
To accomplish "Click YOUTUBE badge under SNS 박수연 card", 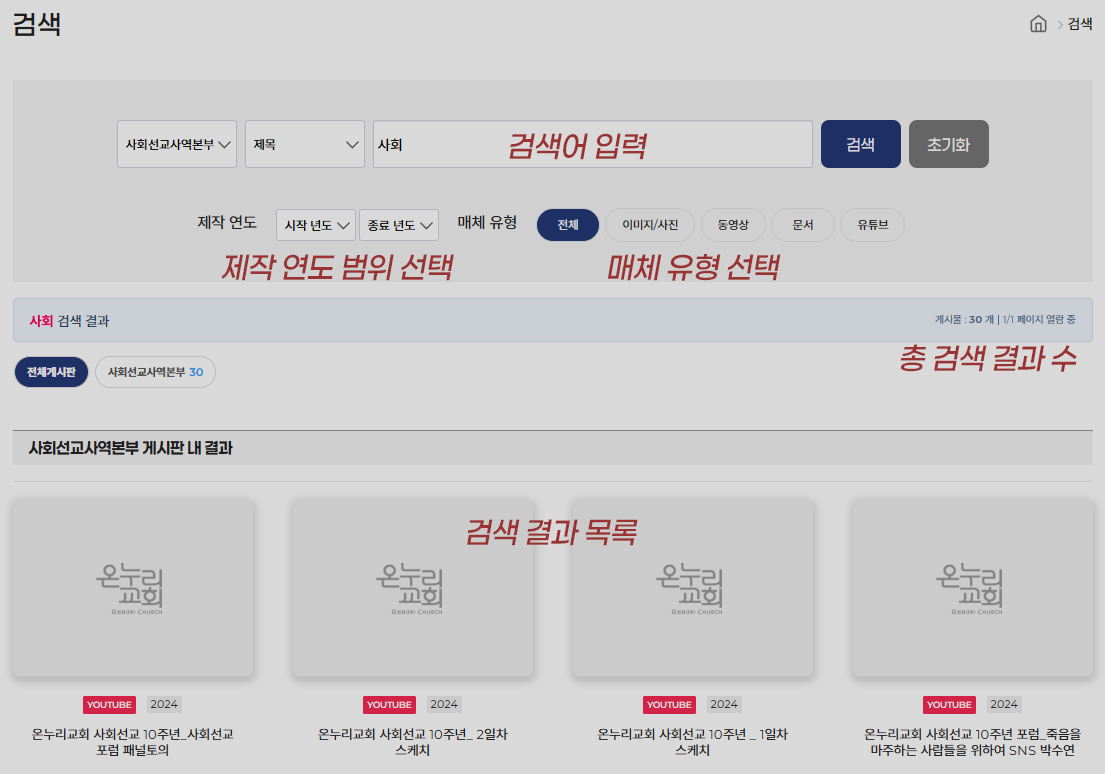I will pos(949,704).
